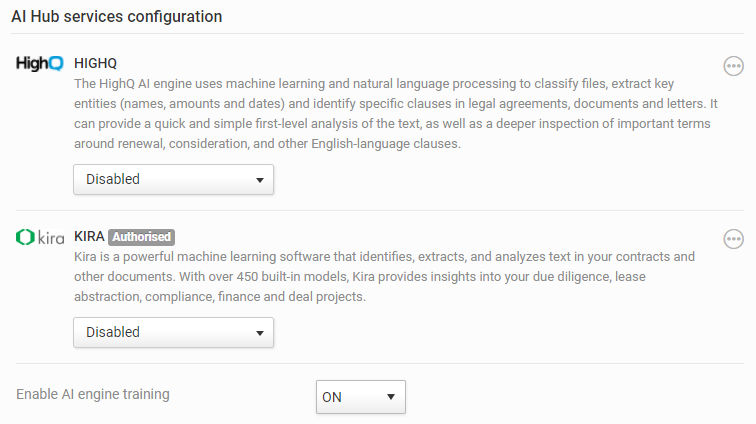Click the green Kira hexagon emblem

click(25, 237)
